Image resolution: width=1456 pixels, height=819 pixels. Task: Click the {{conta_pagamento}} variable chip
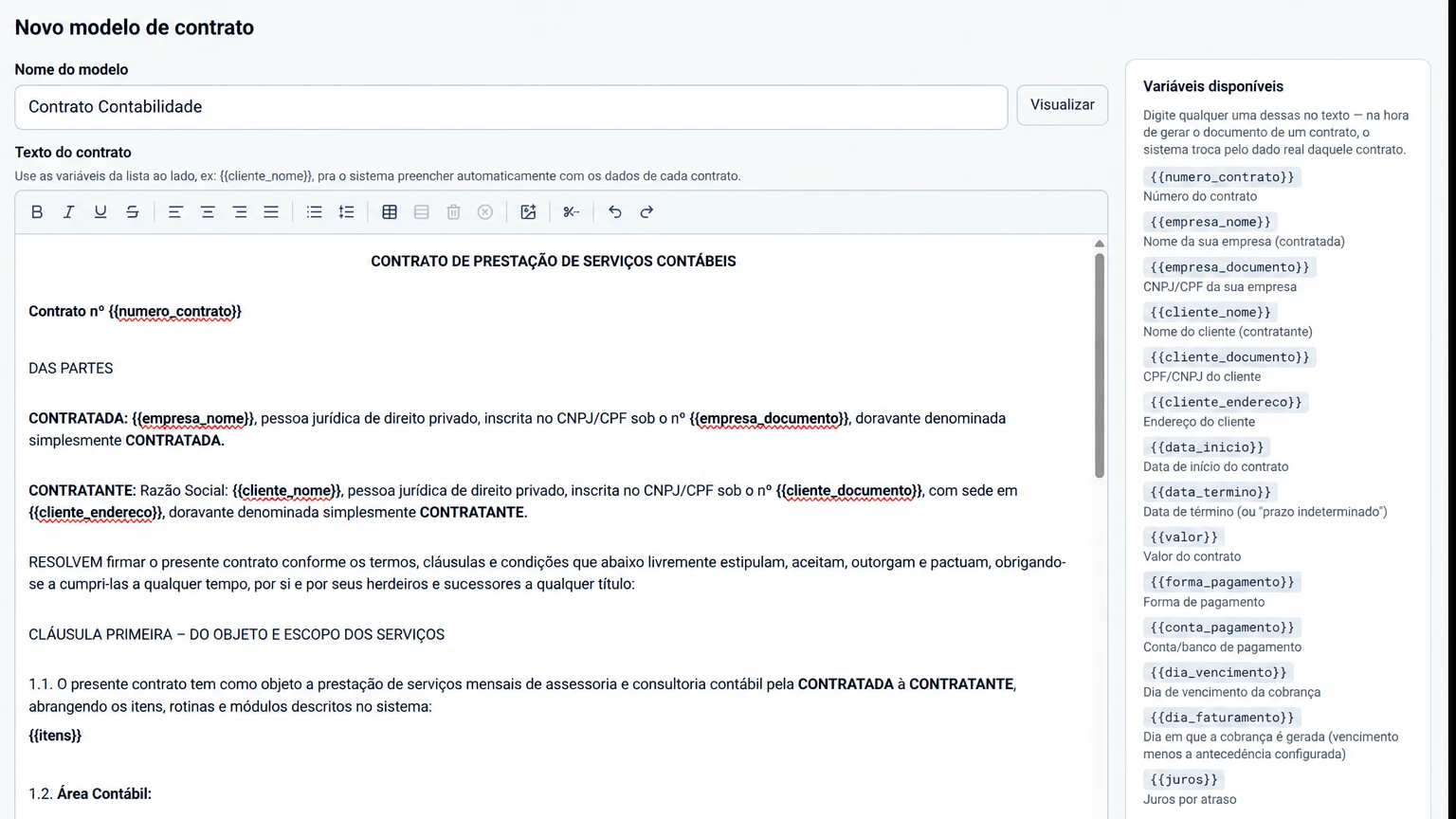pos(1222,628)
